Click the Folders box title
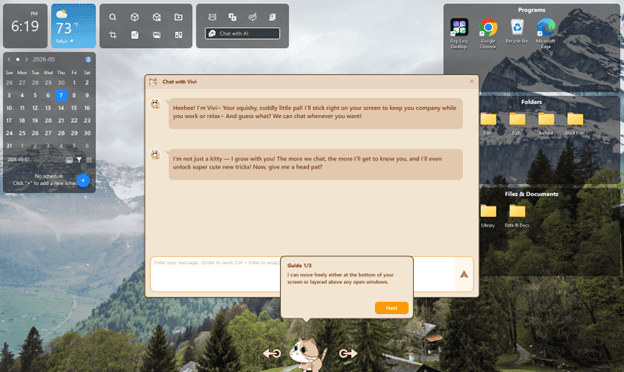Screen dimensions: 624x372 coord(532,102)
